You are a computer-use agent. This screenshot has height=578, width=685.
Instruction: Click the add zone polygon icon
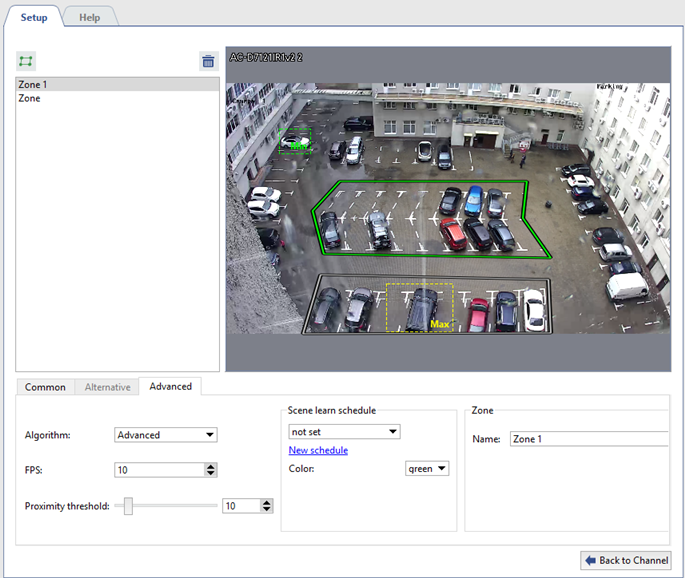[26, 61]
